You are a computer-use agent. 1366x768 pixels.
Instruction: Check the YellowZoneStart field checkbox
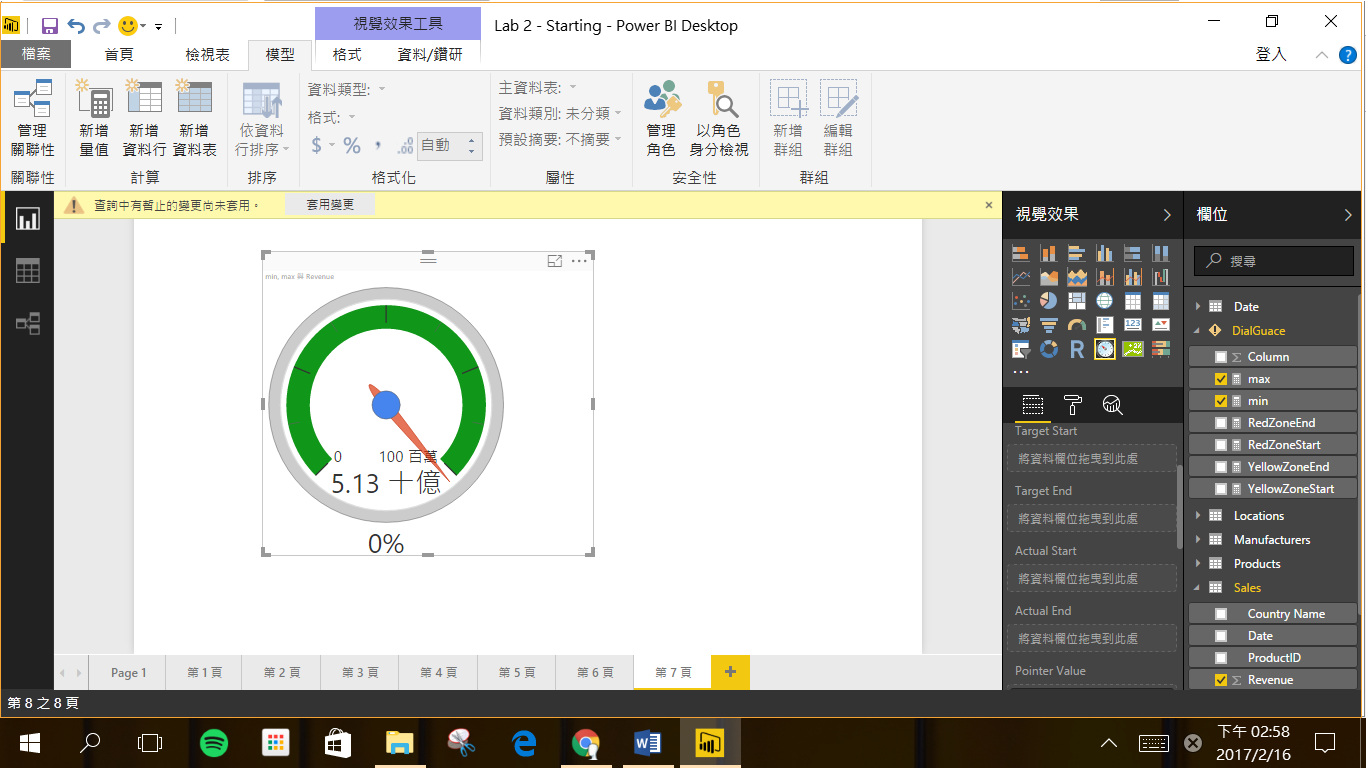tap(1220, 489)
